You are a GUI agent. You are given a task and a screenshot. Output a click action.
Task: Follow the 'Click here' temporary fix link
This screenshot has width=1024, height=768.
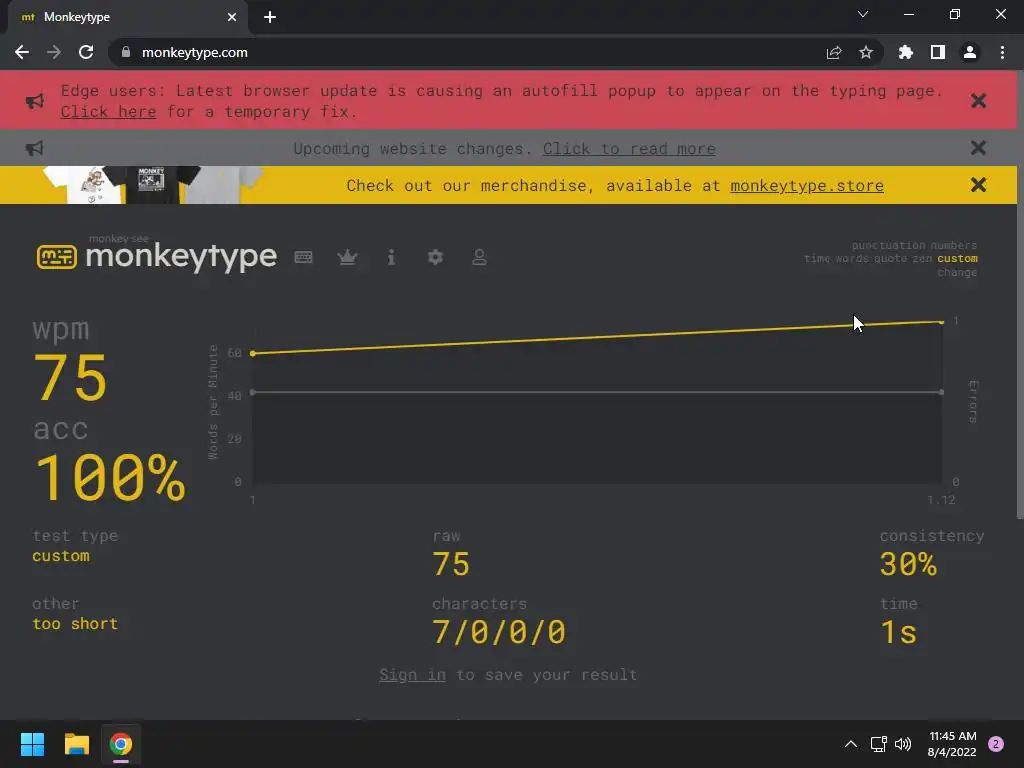(108, 112)
